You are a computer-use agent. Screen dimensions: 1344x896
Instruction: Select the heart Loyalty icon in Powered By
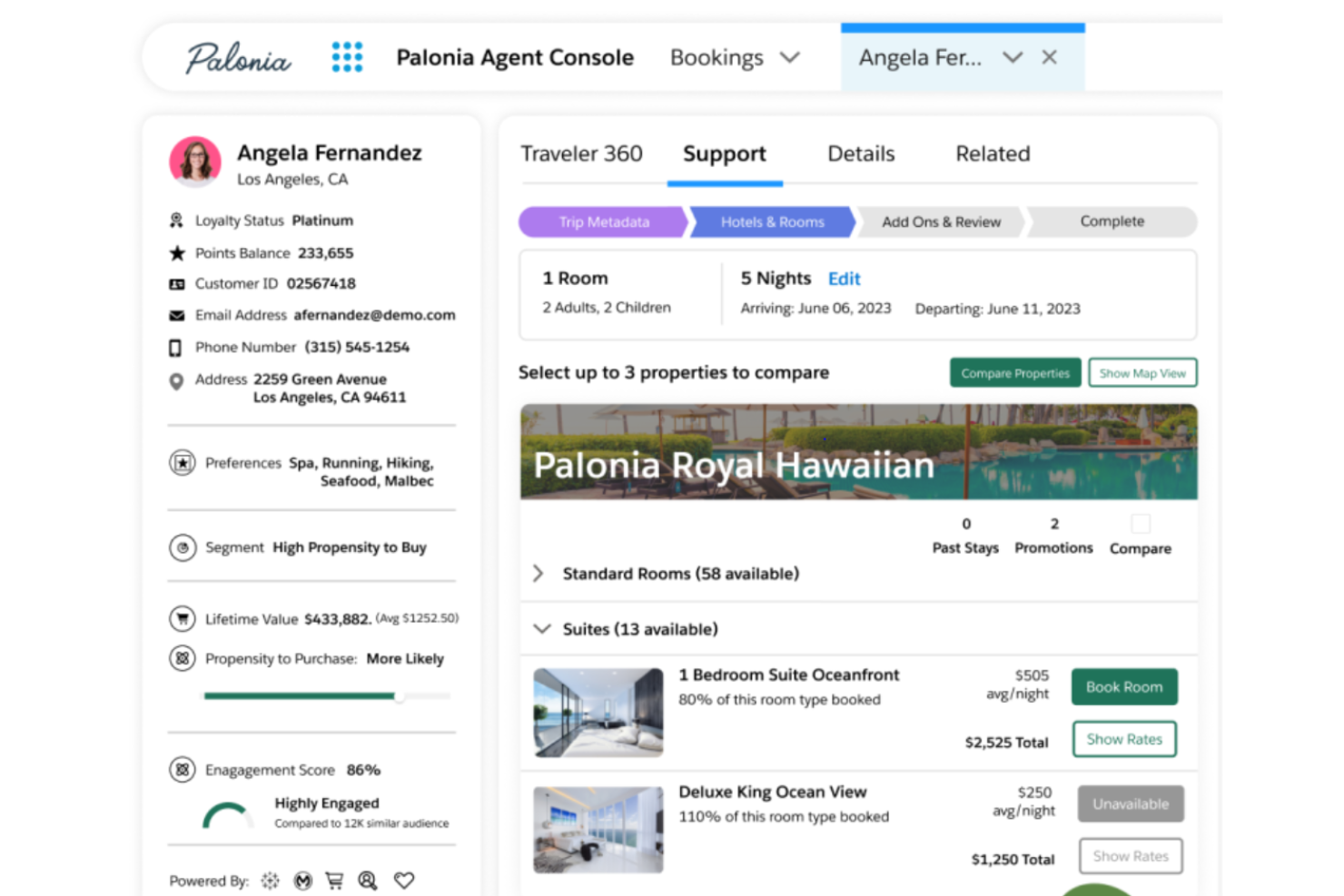[x=403, y=880]
